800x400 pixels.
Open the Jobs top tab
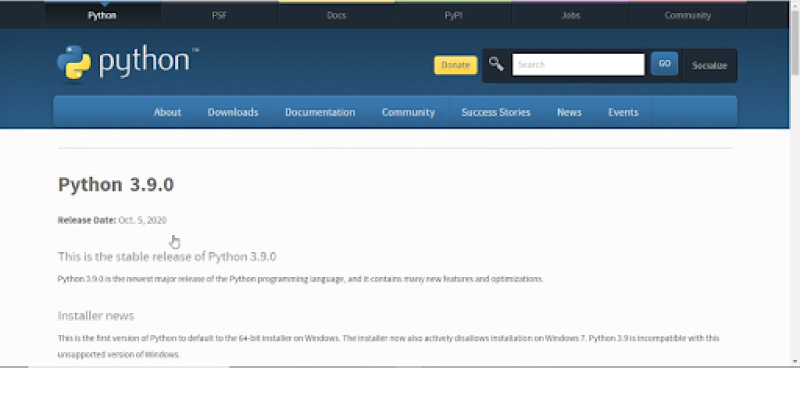570,15
